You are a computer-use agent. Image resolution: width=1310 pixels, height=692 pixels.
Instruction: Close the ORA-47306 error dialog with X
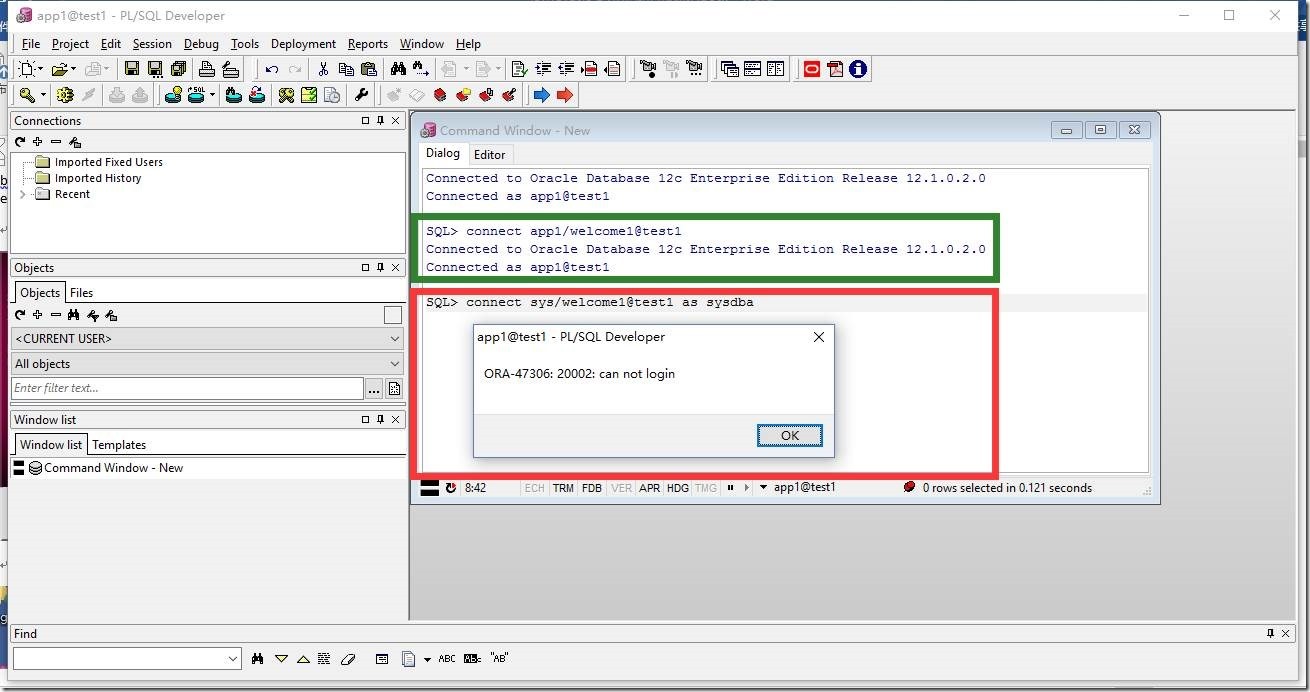(819, 337)
